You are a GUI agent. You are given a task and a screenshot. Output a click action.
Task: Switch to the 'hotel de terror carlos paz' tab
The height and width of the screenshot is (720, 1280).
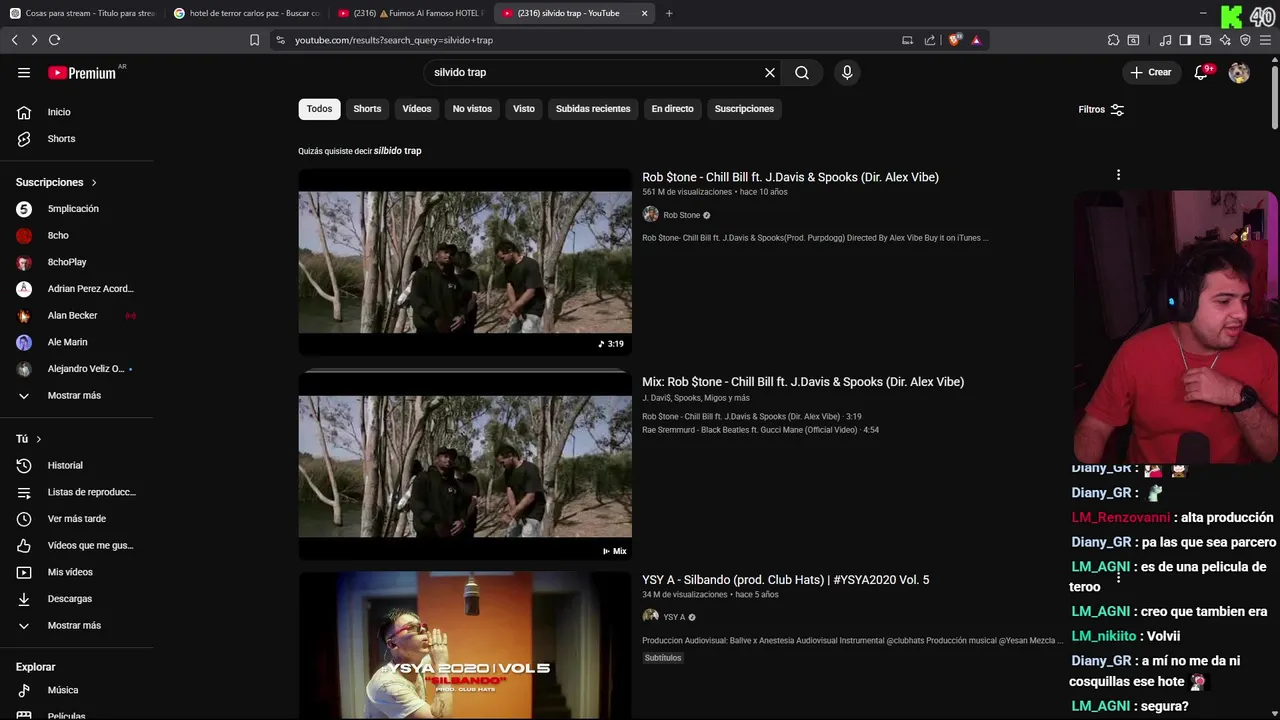coord(247,13)
